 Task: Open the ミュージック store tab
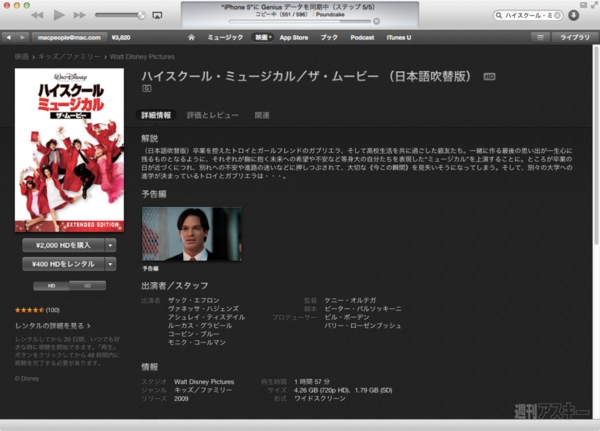coord(225,38)
